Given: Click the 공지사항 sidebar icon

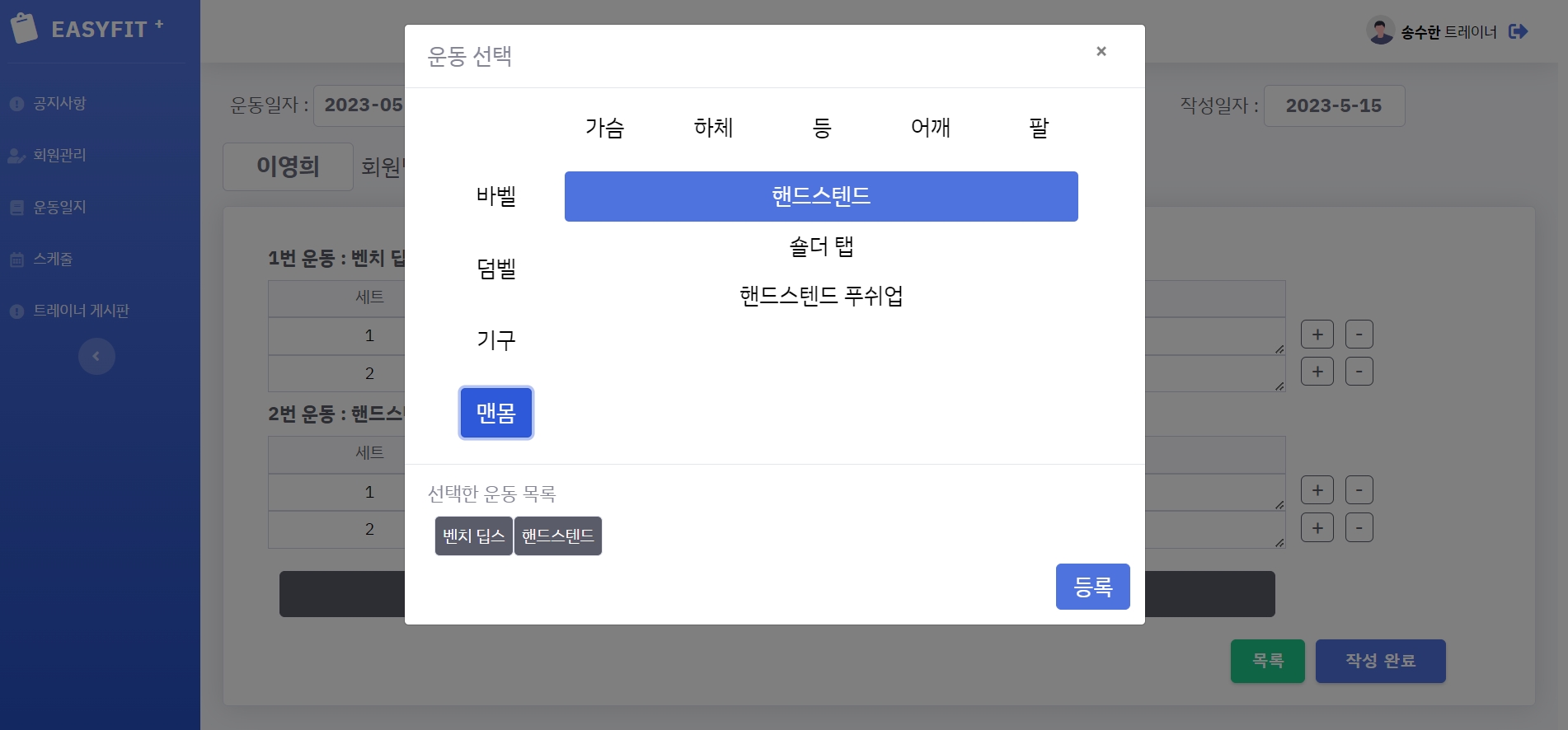Looking at the screenshot, I should pos(16,104).
